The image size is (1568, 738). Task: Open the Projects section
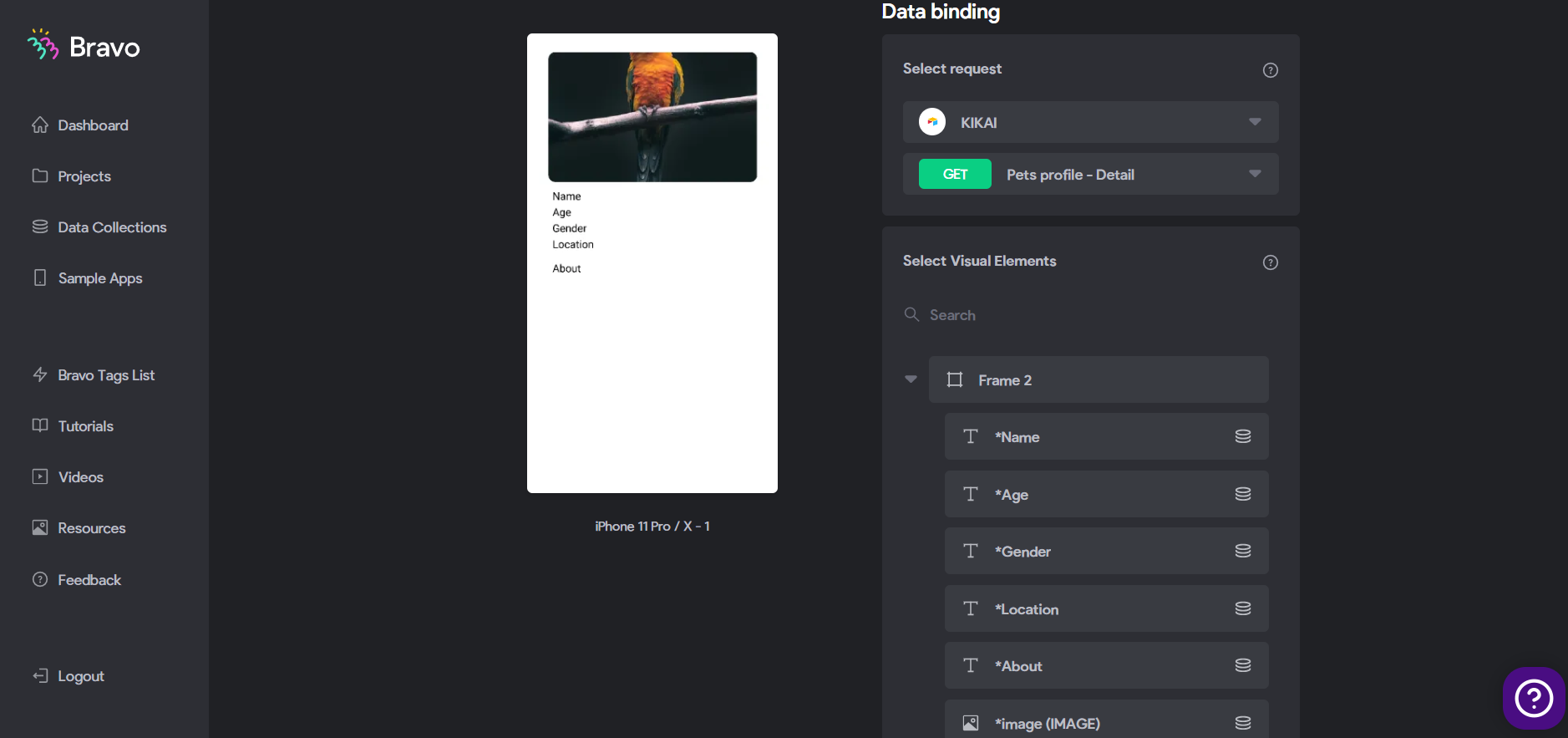pyautogui.click(x=72, y=176)
